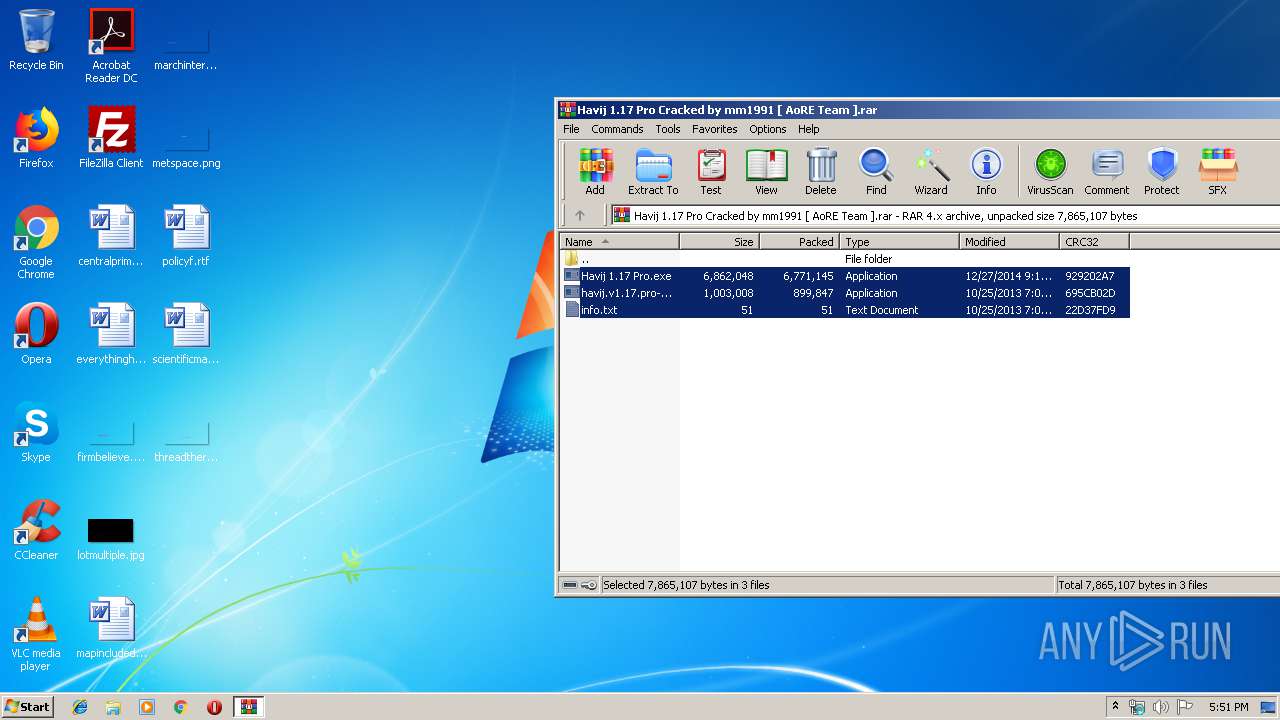
Task: Click the View toolbar icon
Action: (x=766, y=171)
